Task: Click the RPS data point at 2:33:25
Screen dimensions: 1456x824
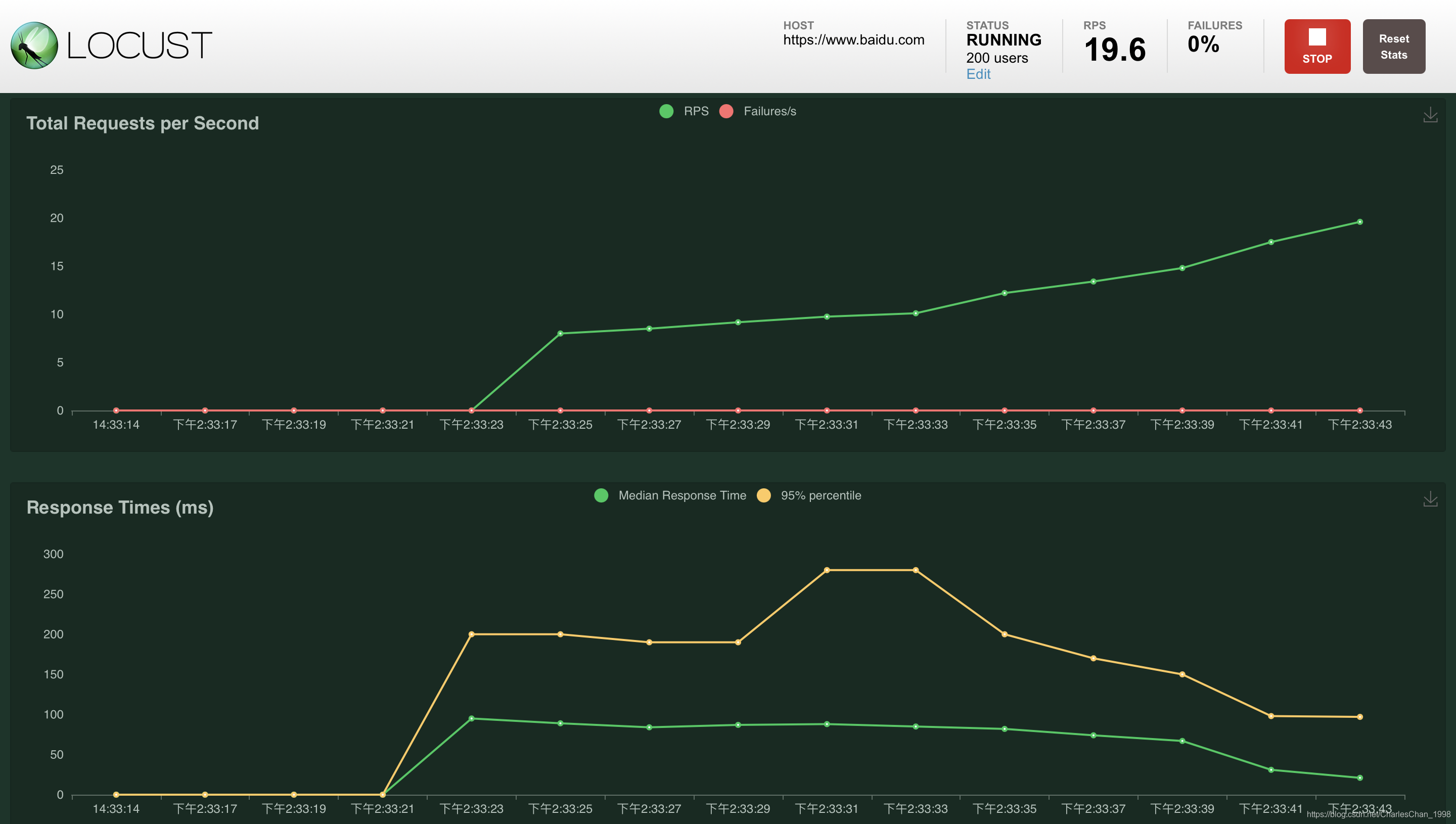Action: 560,333
